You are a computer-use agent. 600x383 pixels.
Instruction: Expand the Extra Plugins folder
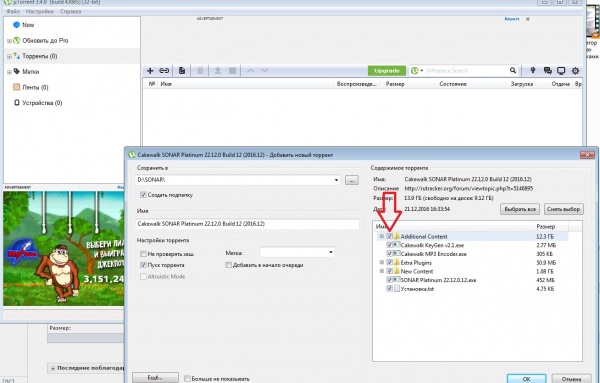[x=382, y=262]
